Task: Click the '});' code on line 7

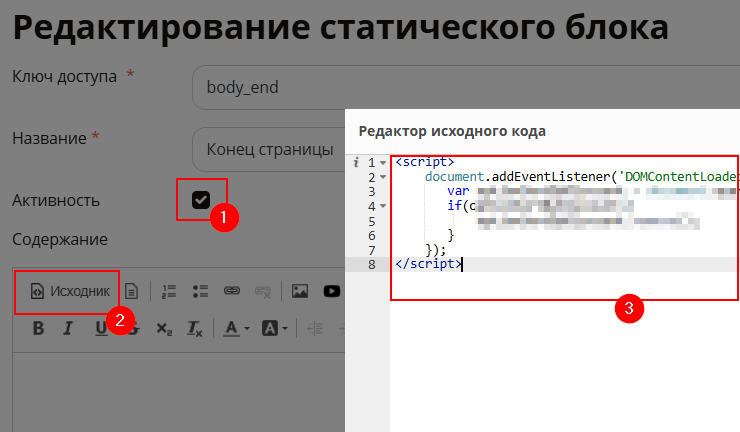Action: click(435, 249)
